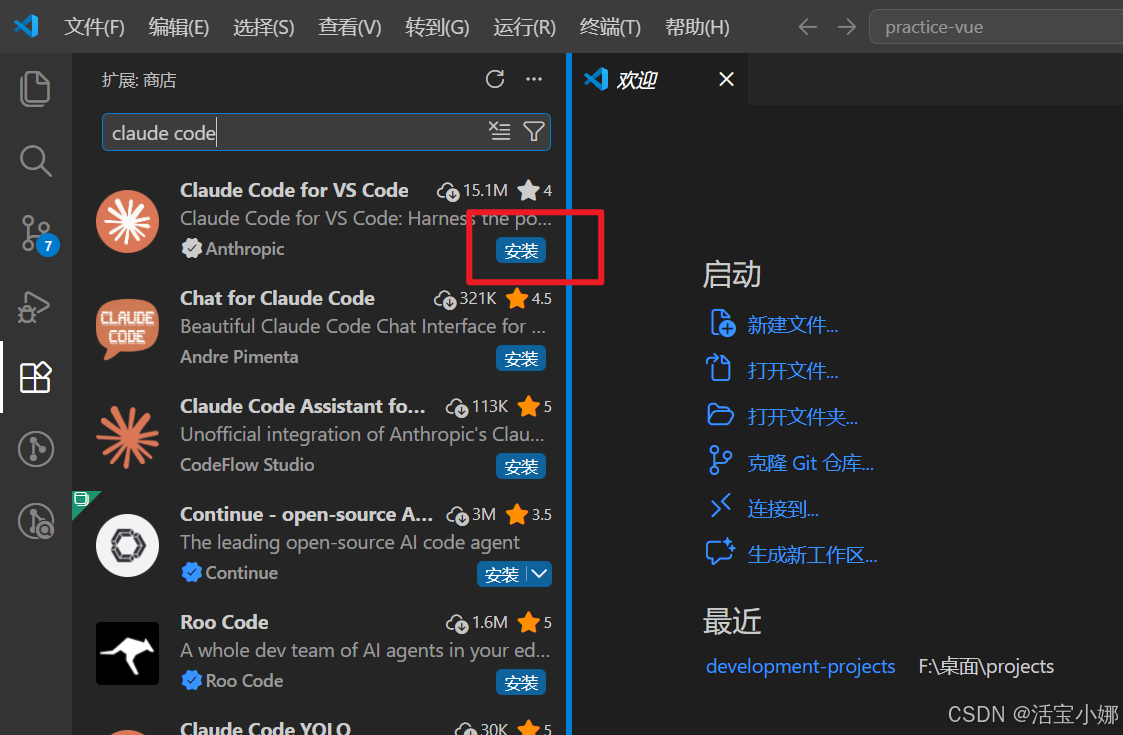Open the 查看(V) menu
This screenshot has height=735, width=1123.
(x=350, y=27)
